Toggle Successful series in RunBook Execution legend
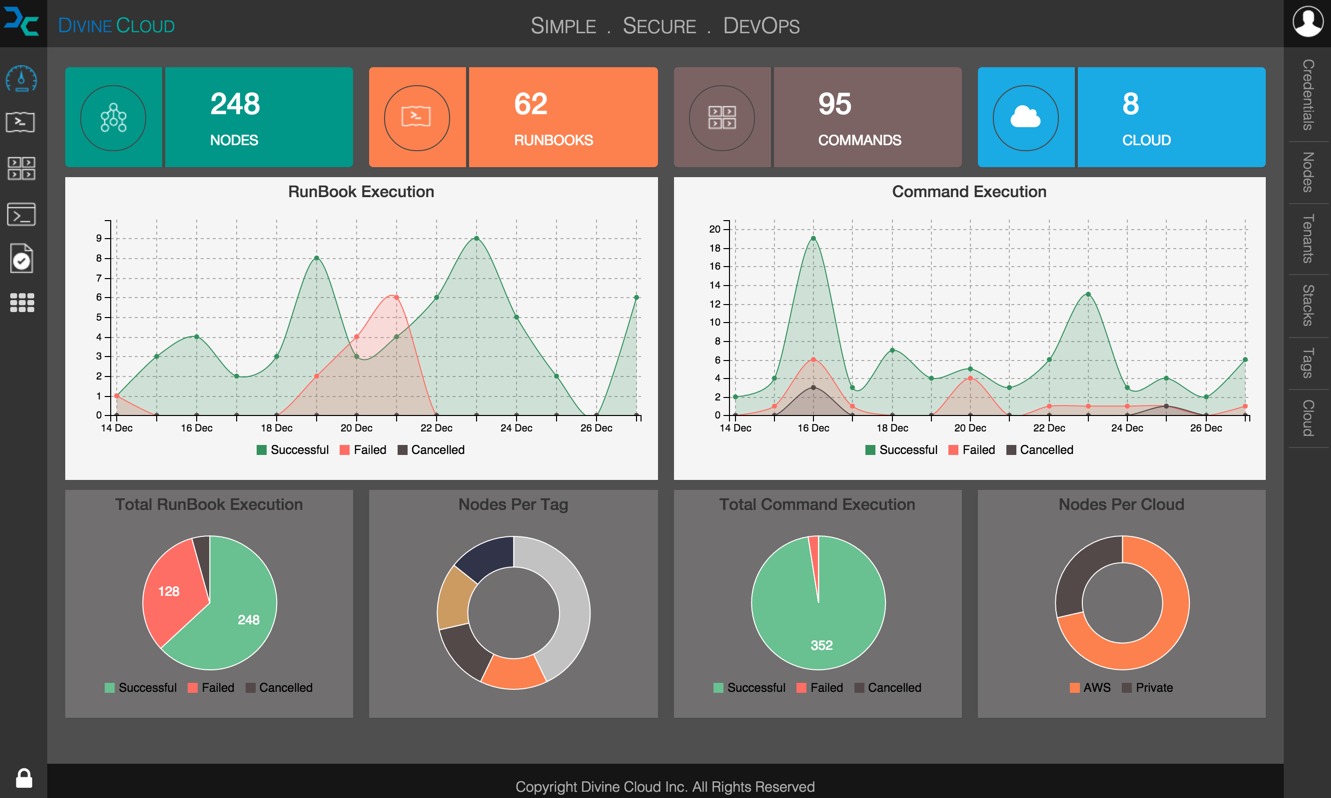This screenshot has width=1331, height=798. (x=292, y=450)
